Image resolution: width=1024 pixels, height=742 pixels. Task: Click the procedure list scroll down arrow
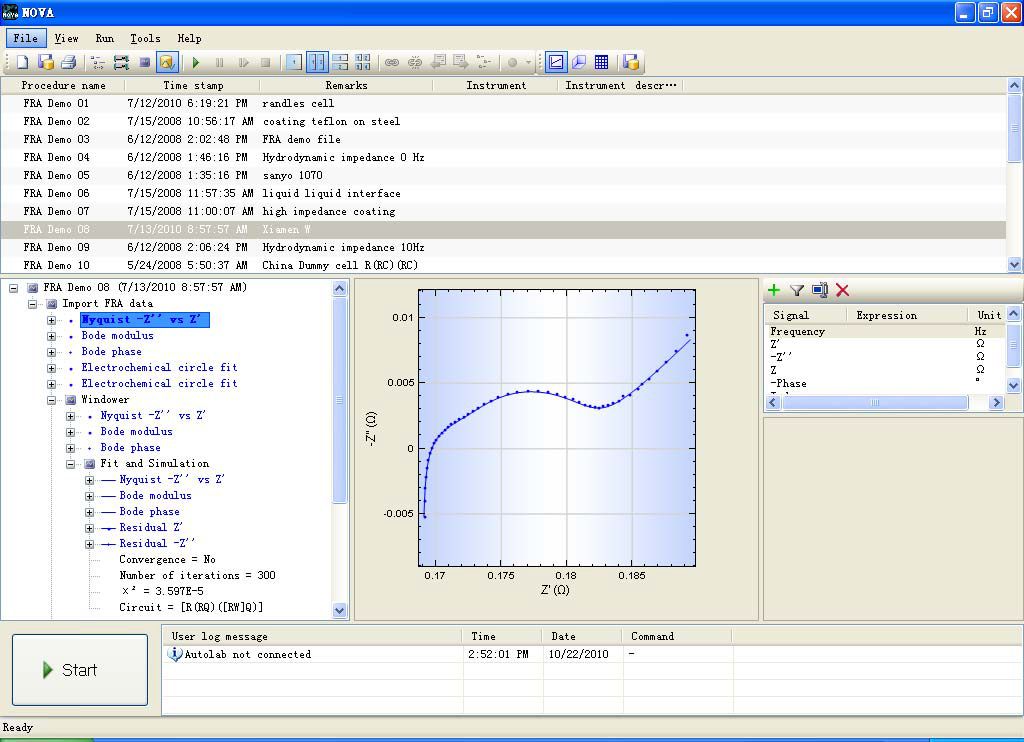pyautogui.click(x=1014, y=265)
